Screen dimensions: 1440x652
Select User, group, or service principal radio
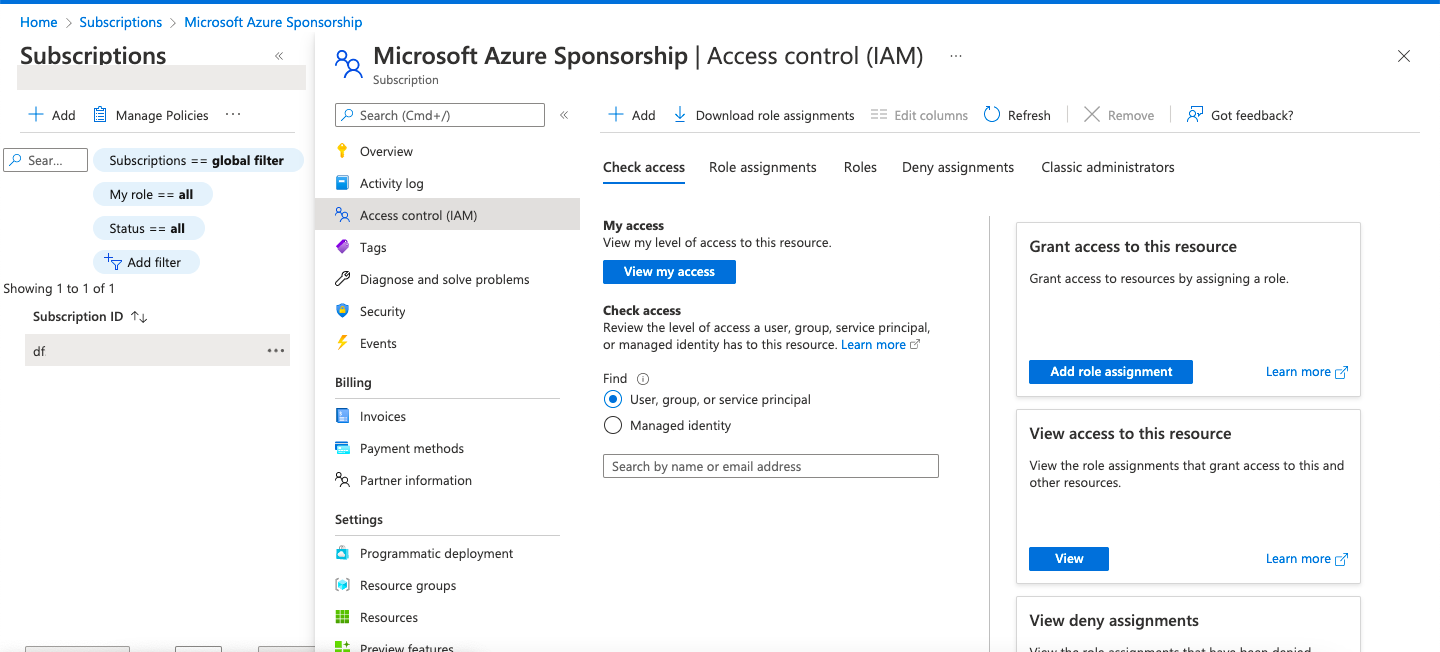(x=613, y=399)
